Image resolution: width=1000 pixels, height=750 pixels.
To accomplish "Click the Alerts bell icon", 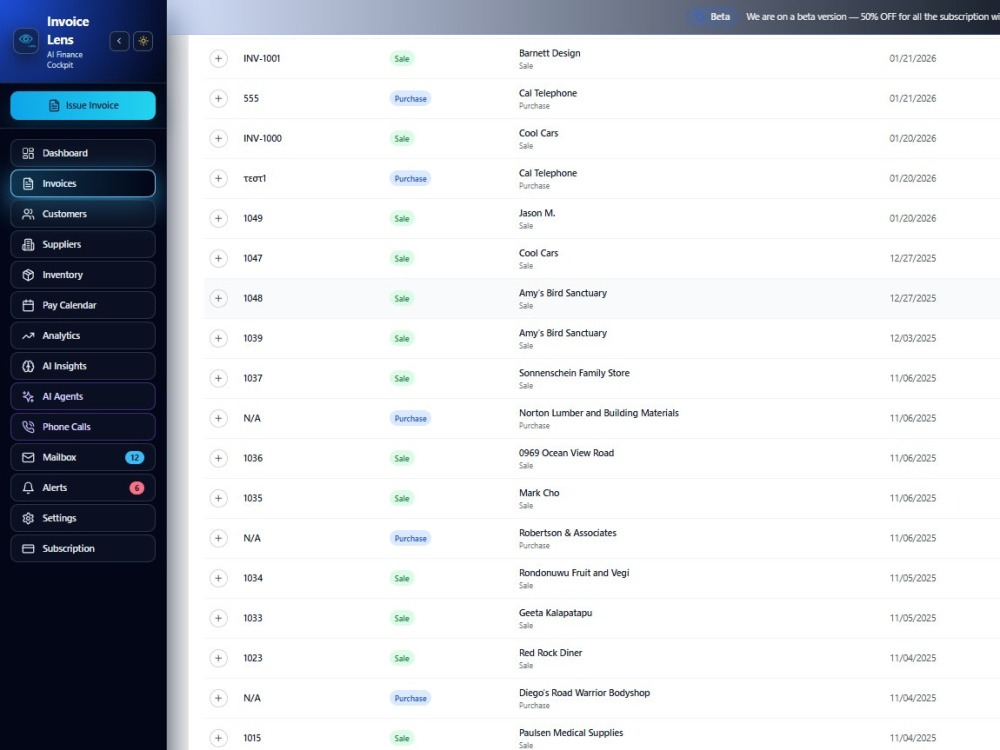I will point(28,488).
